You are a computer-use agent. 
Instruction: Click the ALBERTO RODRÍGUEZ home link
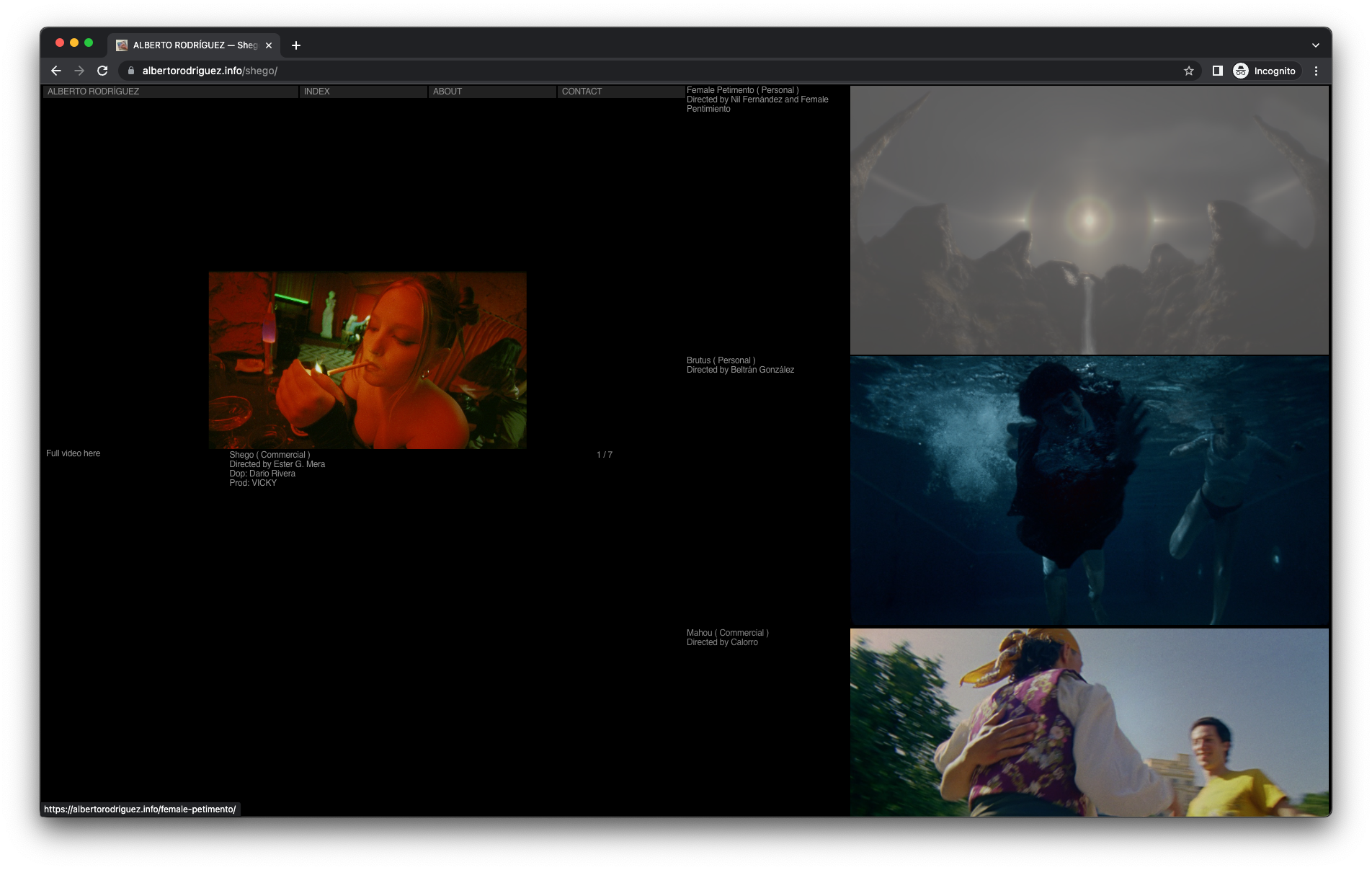pos(94,92)
